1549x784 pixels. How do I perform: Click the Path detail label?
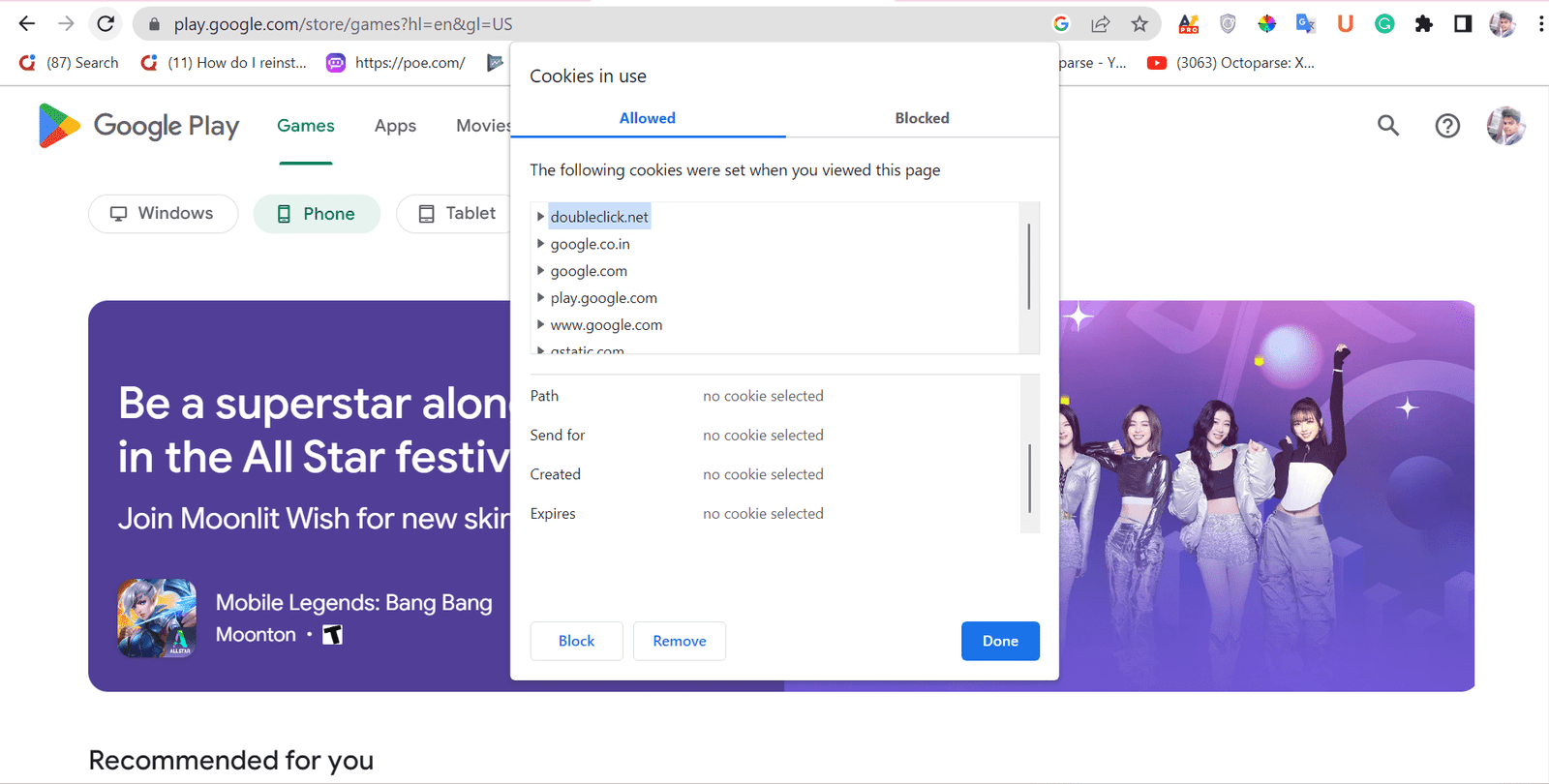click(x=544, y=396)
